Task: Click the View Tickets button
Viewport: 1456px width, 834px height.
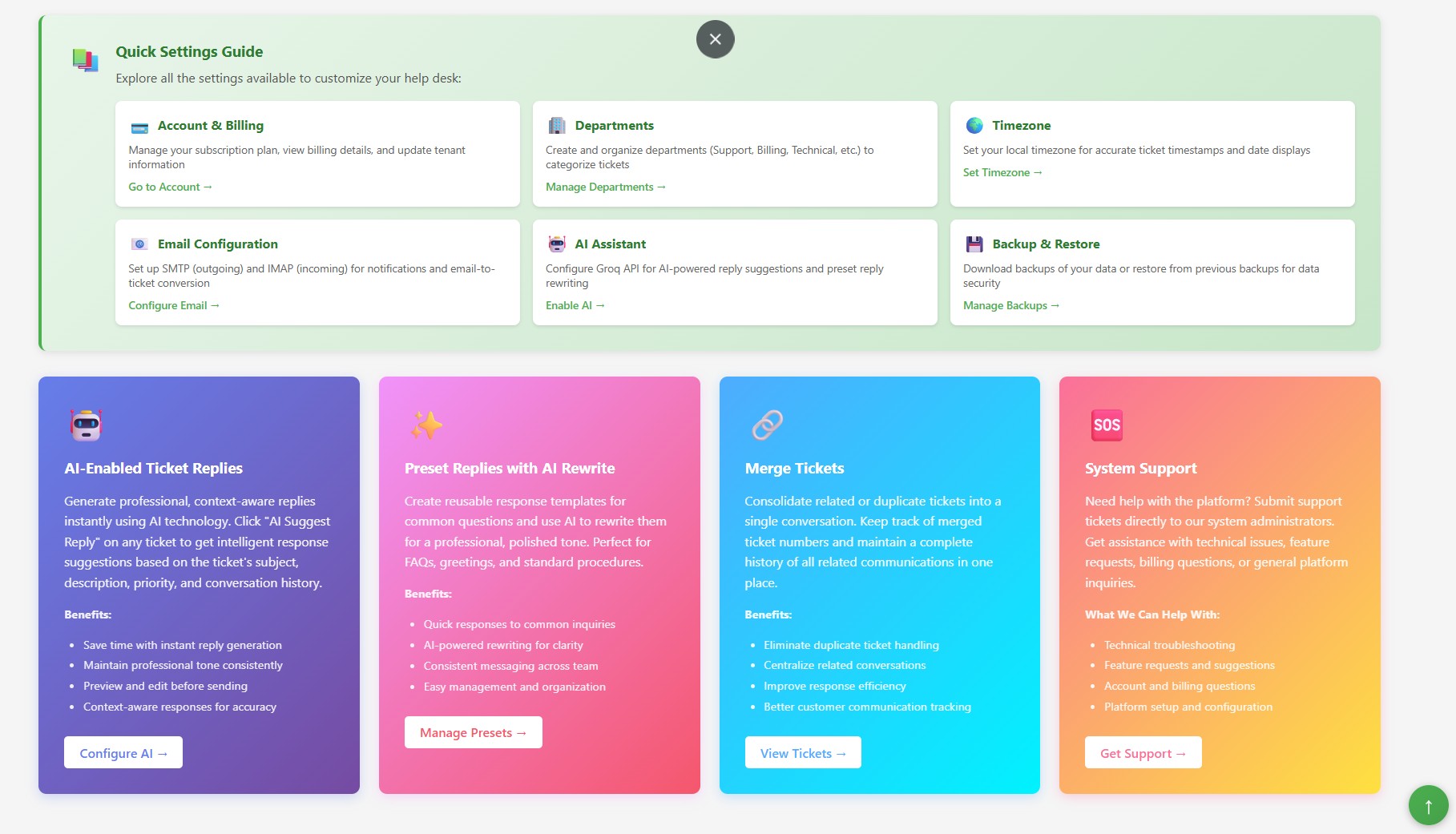Action: (802, 752)
